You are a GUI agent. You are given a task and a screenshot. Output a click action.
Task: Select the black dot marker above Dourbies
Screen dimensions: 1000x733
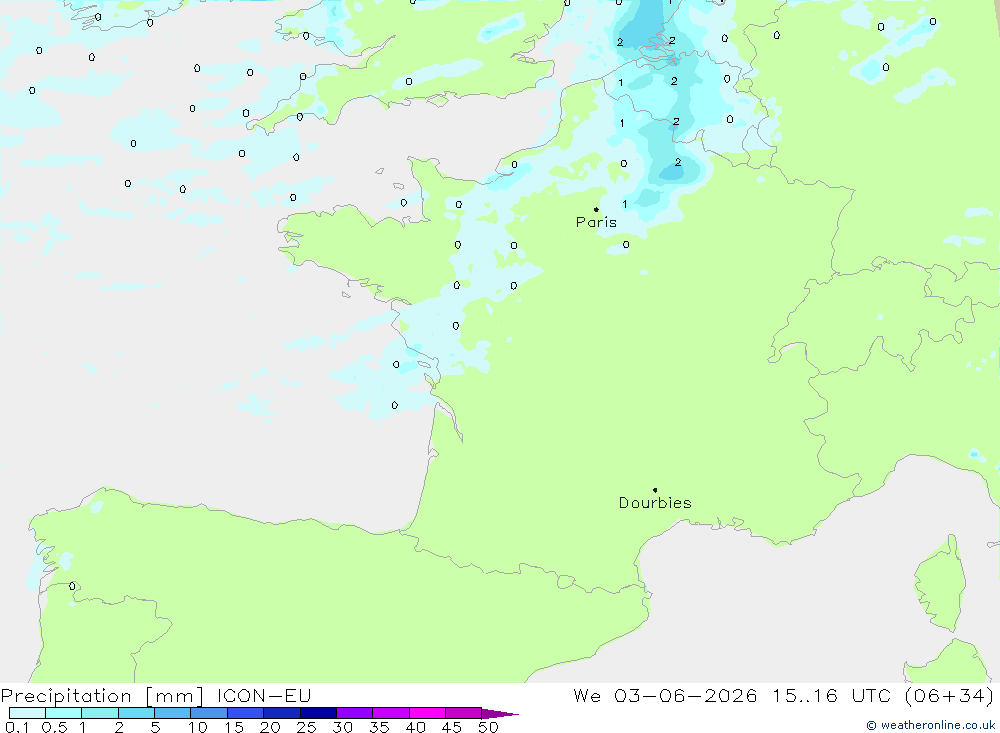coord(655,490)
